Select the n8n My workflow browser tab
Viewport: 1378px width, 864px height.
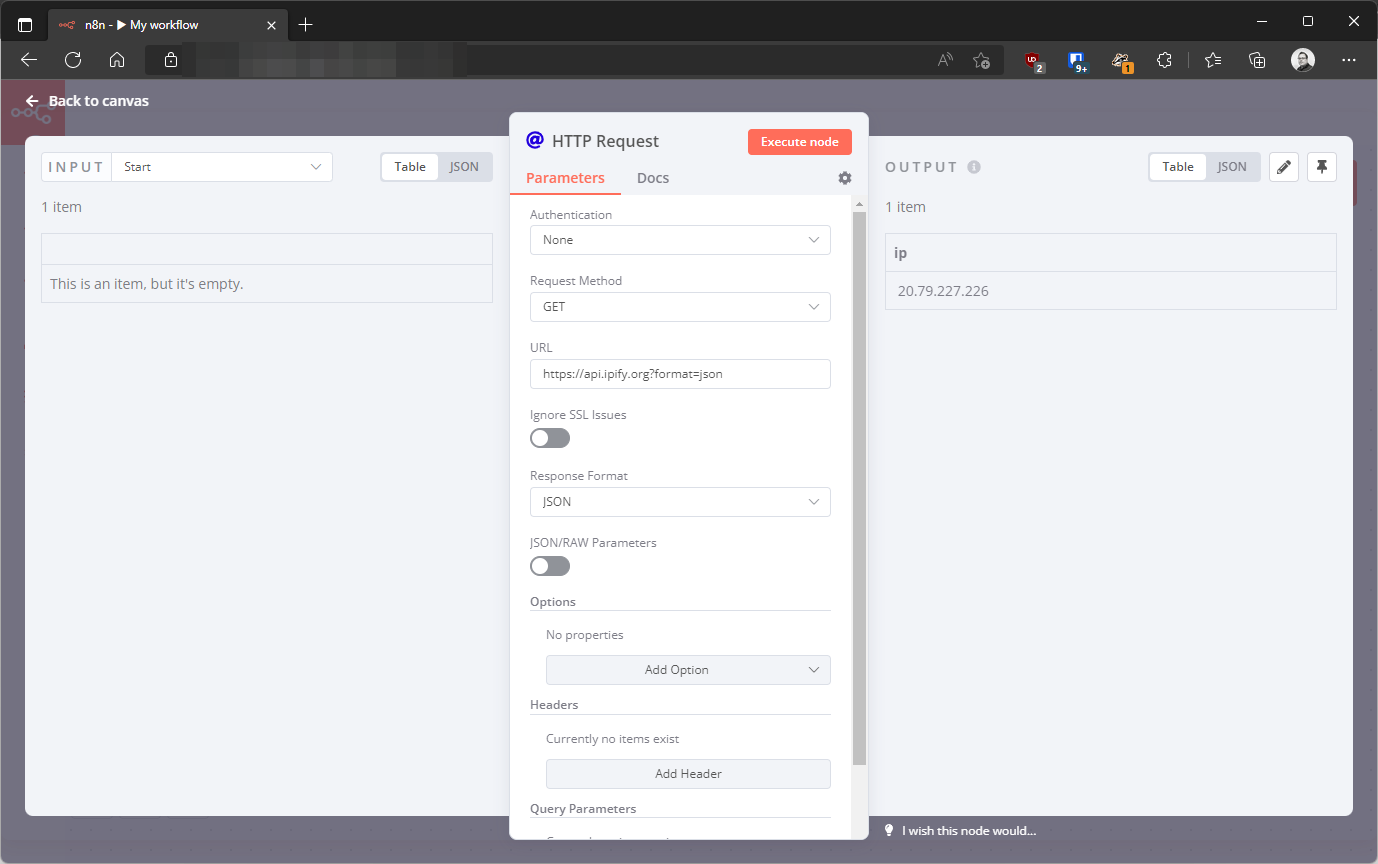tap(165, 25)
